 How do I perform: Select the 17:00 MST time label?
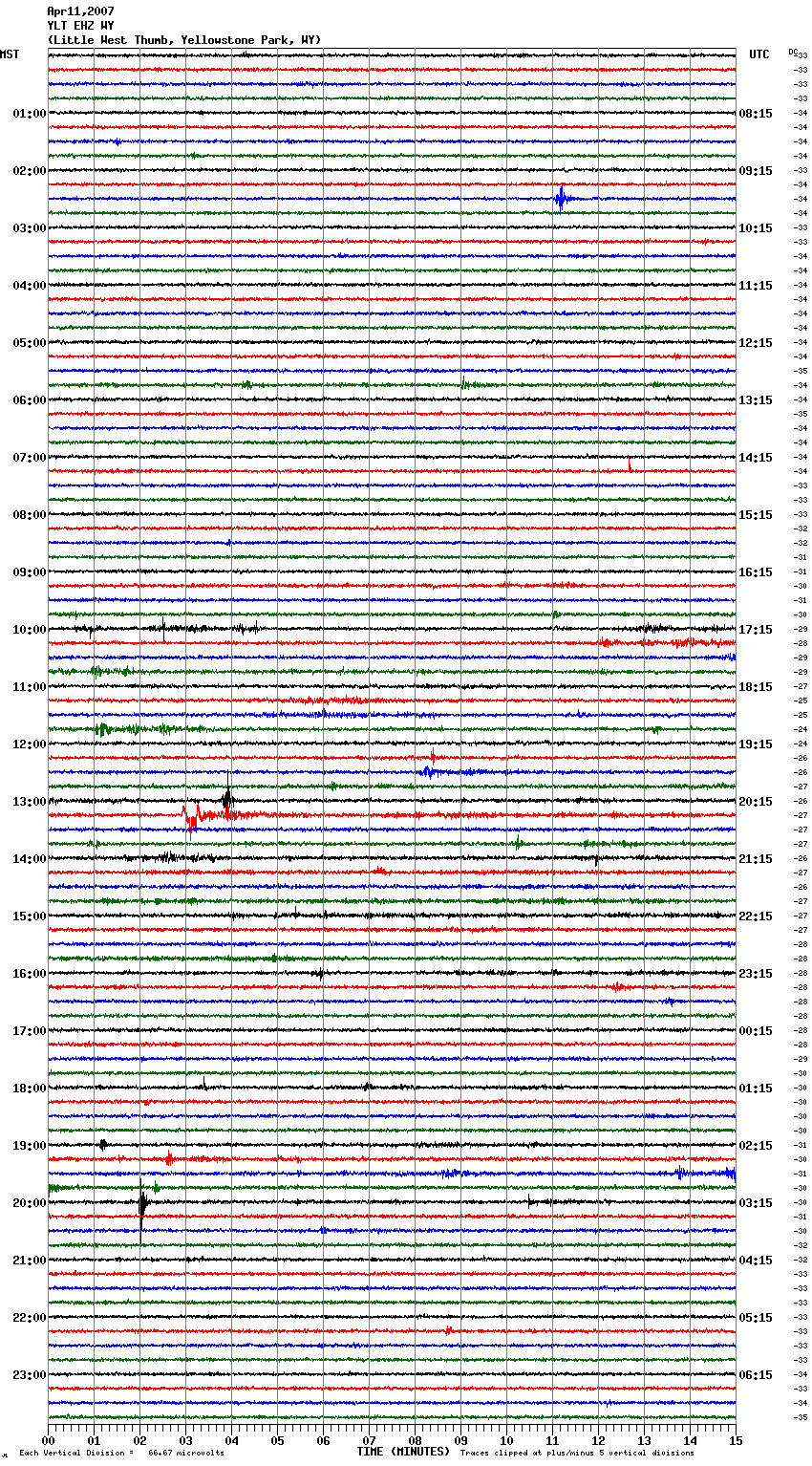[29, 1031]
